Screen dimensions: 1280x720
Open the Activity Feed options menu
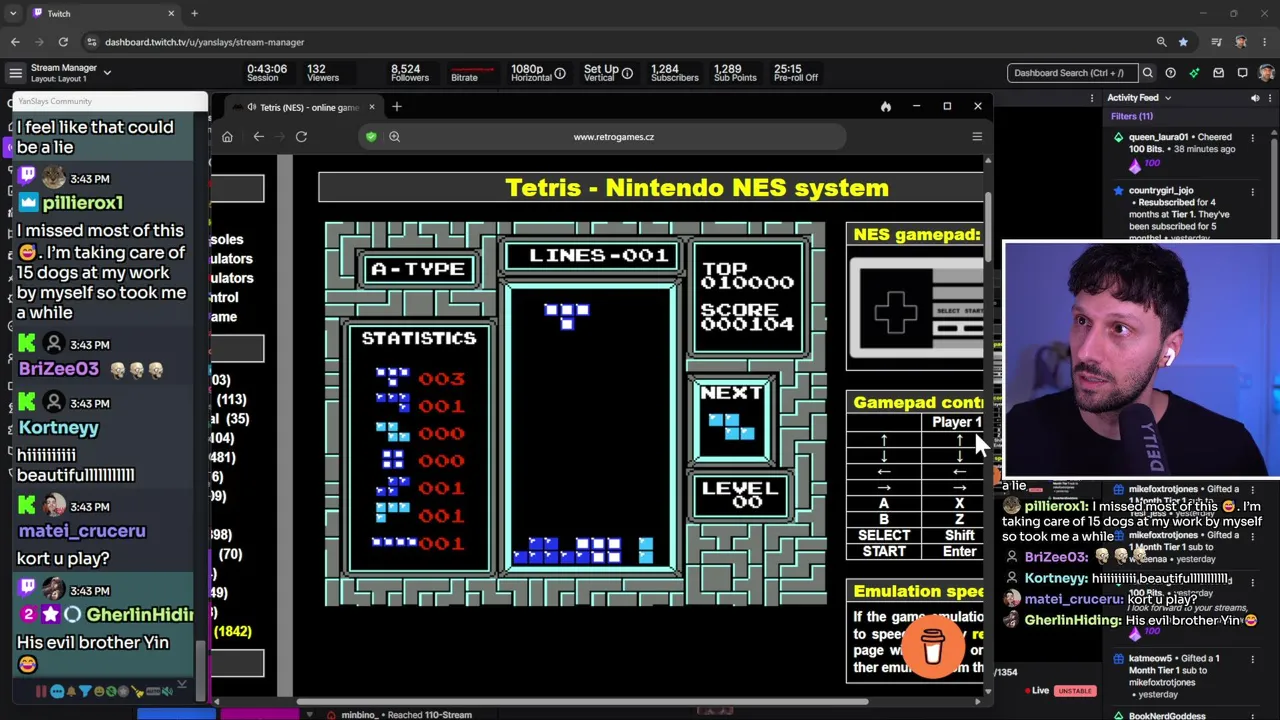pos(1270,98)
